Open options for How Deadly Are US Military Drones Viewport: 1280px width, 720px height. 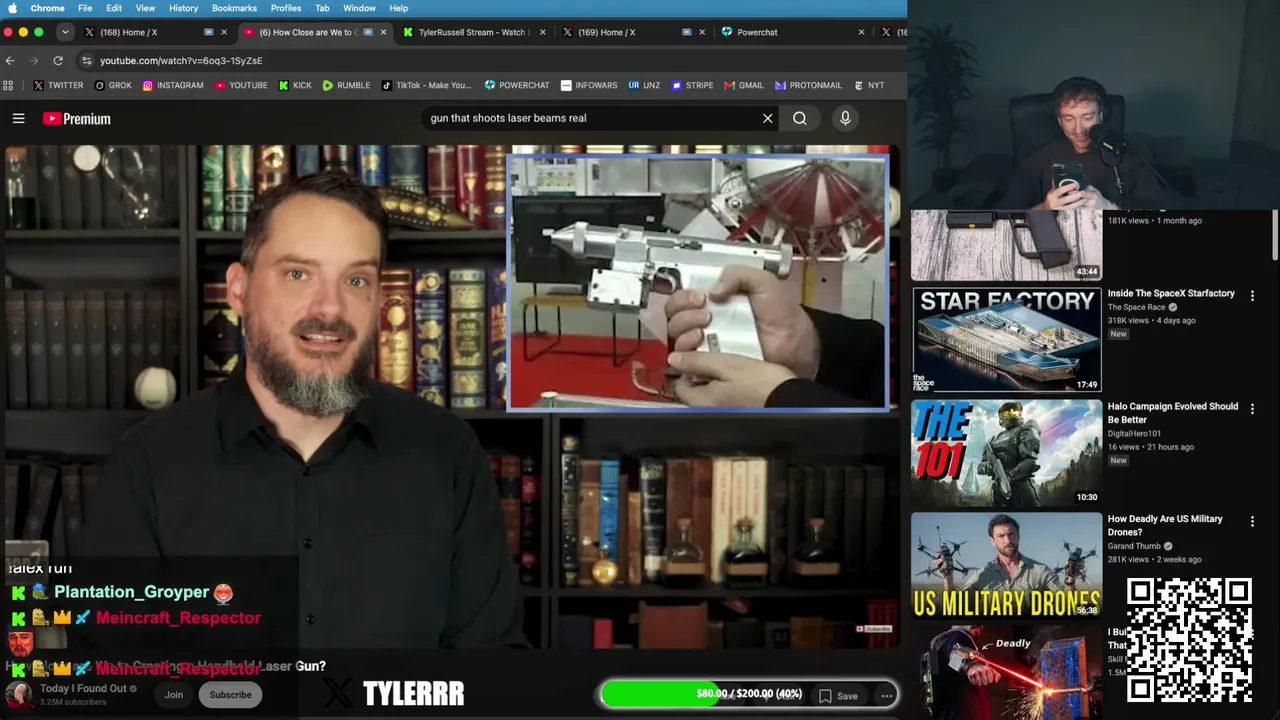[x=1252, y=521]
